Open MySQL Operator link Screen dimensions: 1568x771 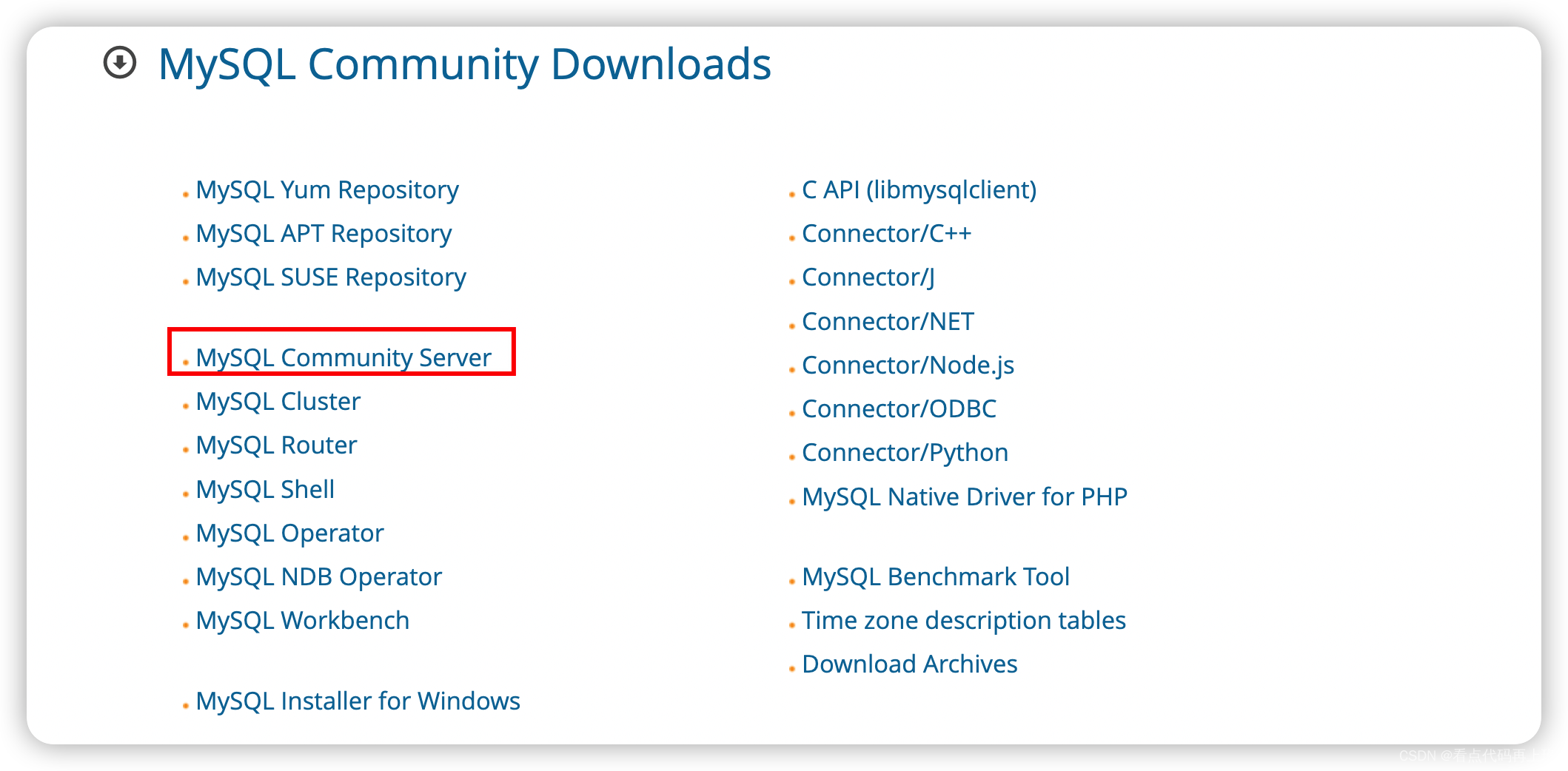[290, 533]
